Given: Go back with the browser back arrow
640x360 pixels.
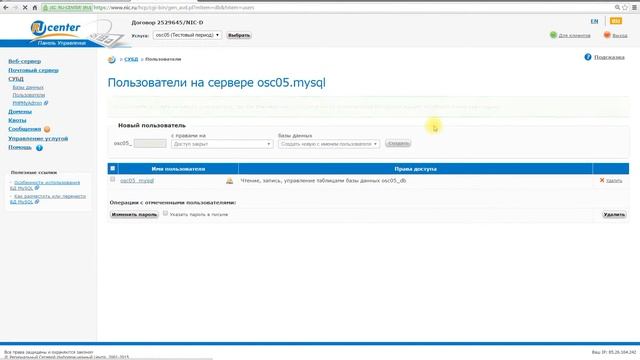Looking at the screenshot, I should [x=6, y=8].
